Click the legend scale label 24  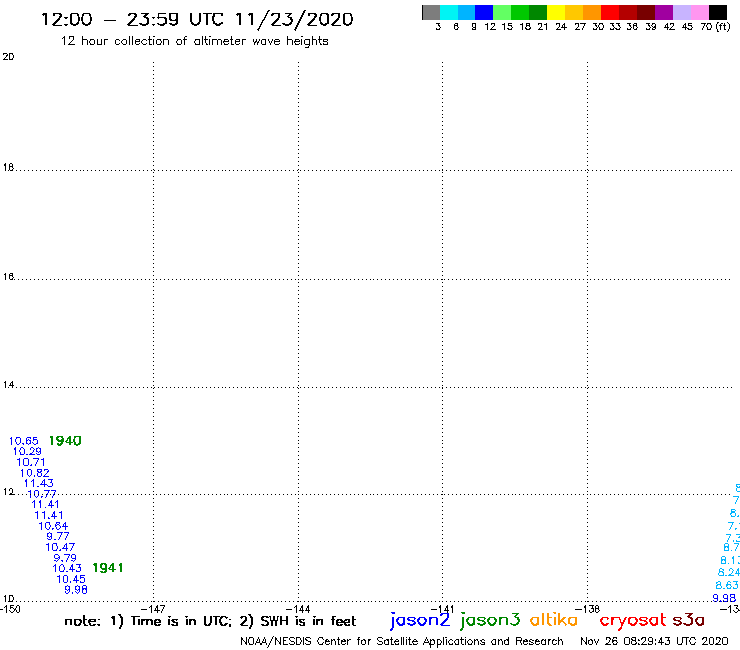click(x=561, y=27)
